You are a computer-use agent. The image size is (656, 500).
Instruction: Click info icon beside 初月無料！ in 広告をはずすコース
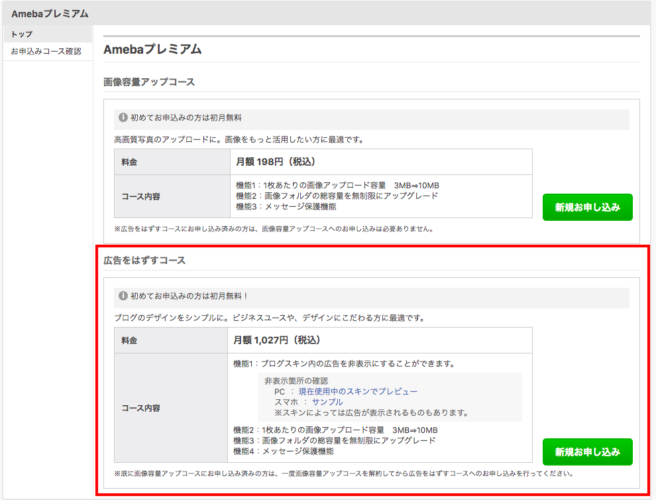coord(123,296)
